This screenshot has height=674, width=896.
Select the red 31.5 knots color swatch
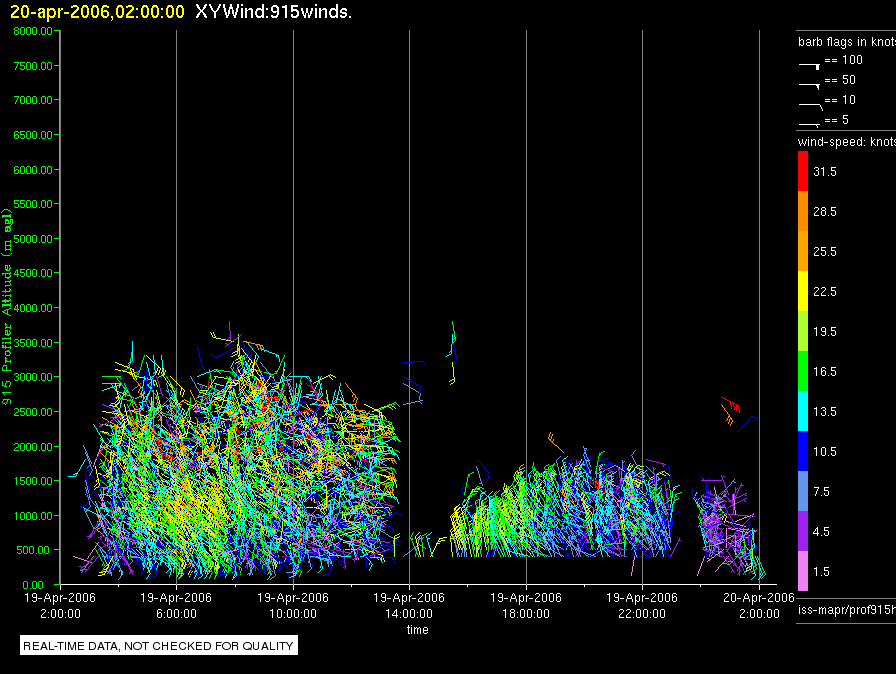803,171
